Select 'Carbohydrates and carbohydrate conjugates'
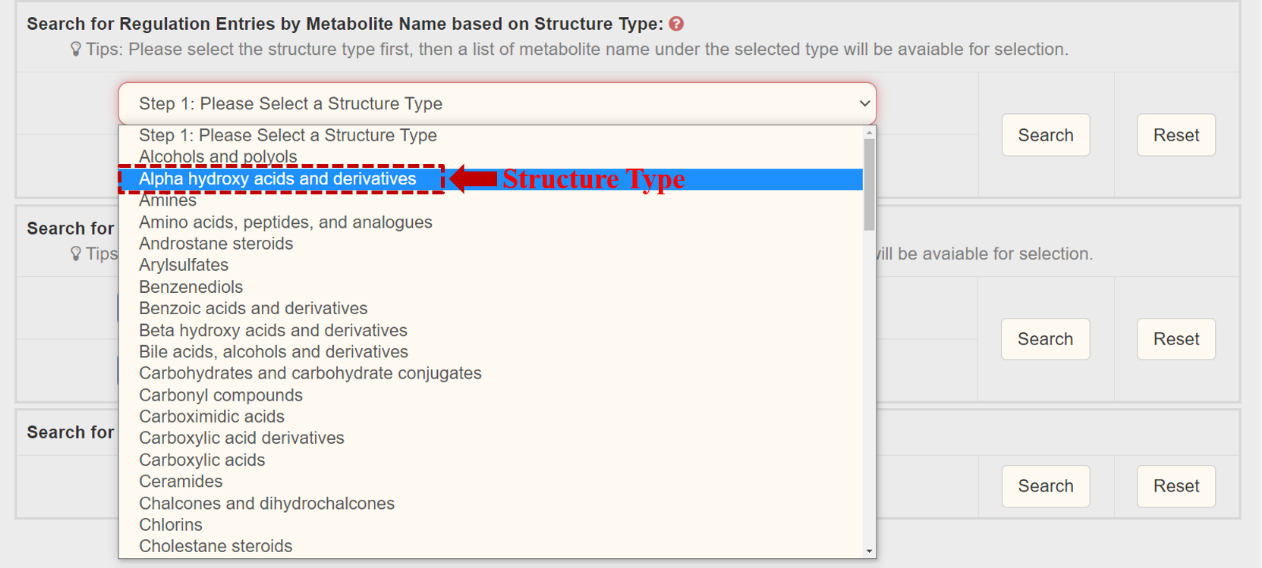Viewport: 1262px width, 568px height. tap(310, 374)
